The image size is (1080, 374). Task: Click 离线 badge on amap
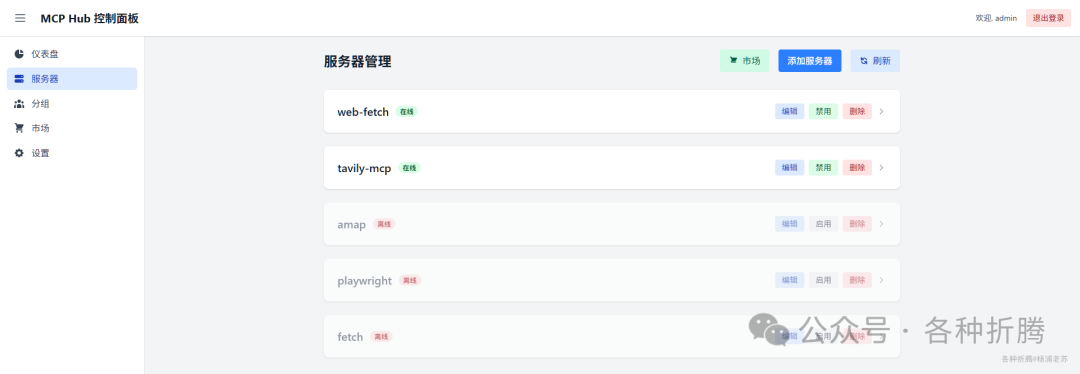click(x=384, y=225)
